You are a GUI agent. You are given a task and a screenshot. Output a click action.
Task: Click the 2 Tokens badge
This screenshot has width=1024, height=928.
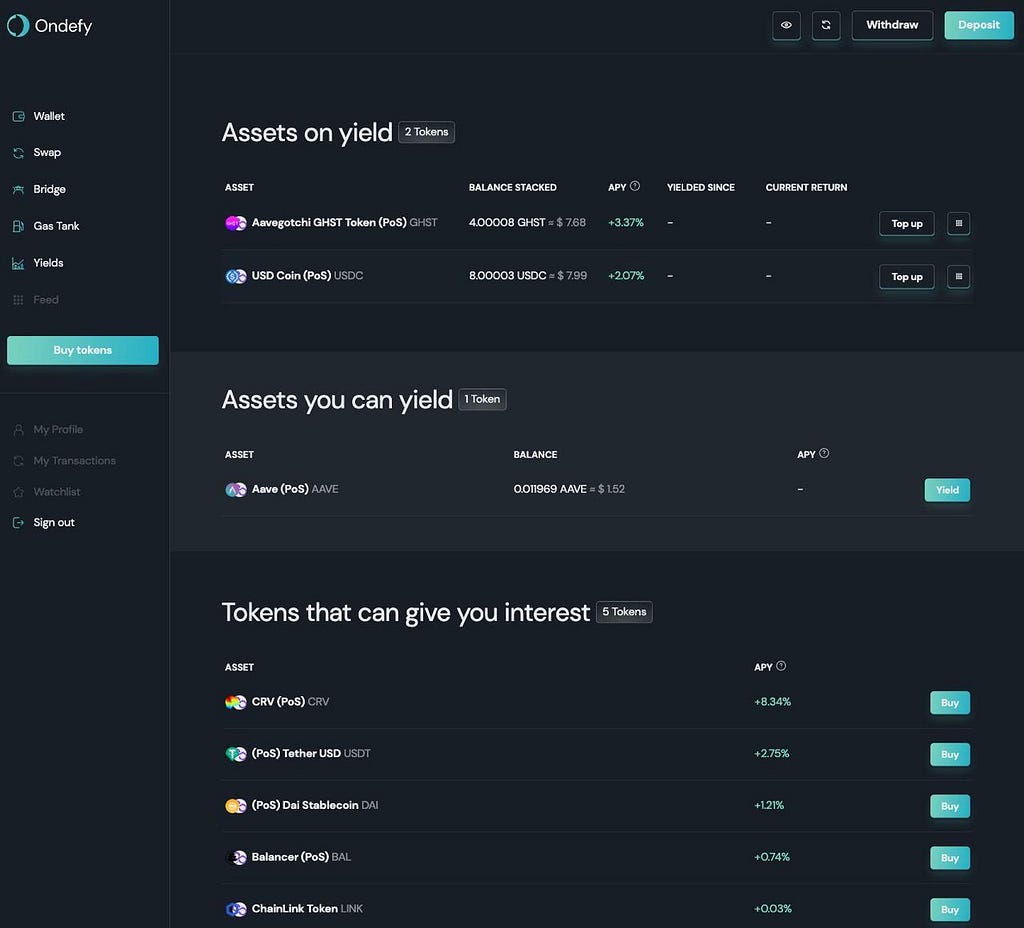pos(426,132)
